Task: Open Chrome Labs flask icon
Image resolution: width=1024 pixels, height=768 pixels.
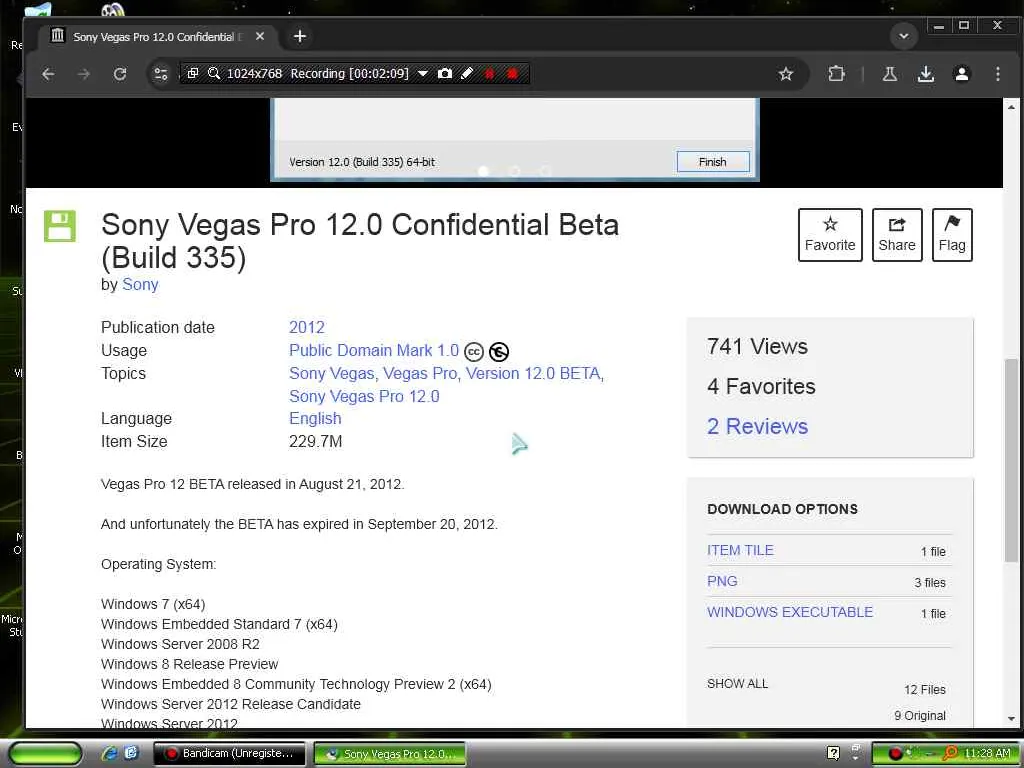Action: [889, 74]
